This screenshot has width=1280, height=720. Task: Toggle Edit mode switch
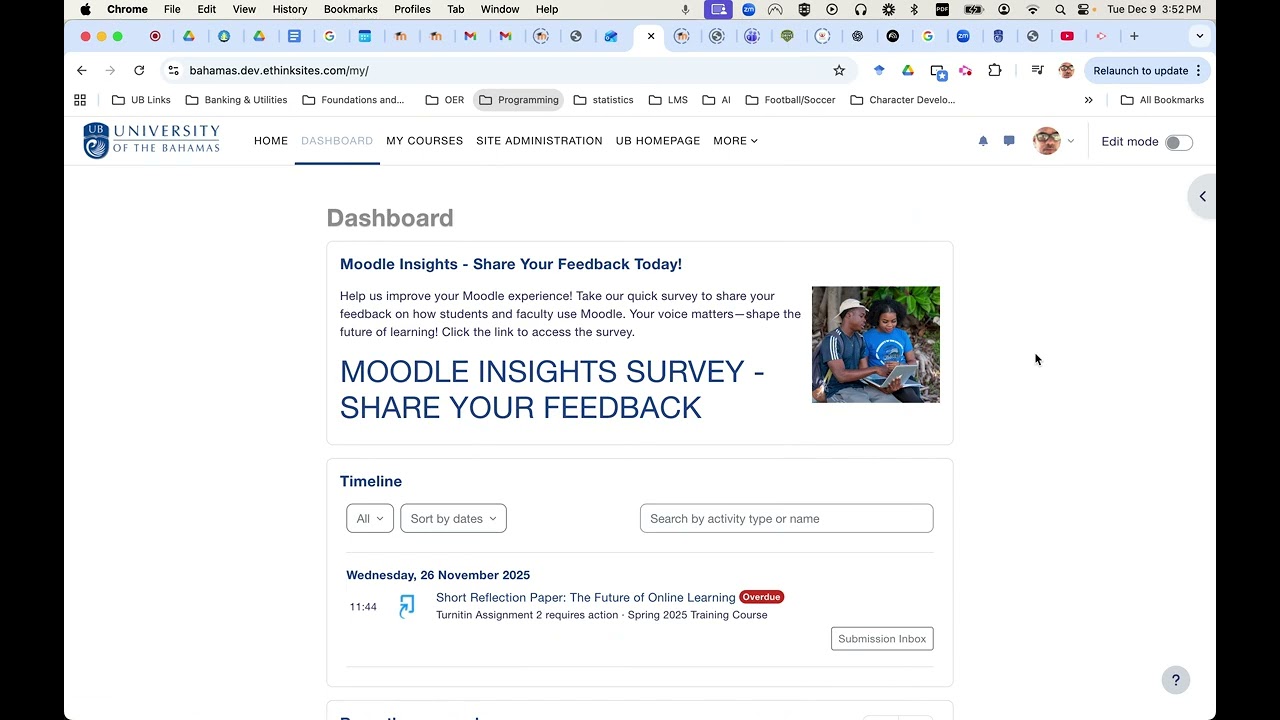click(x=1179, y=142)
